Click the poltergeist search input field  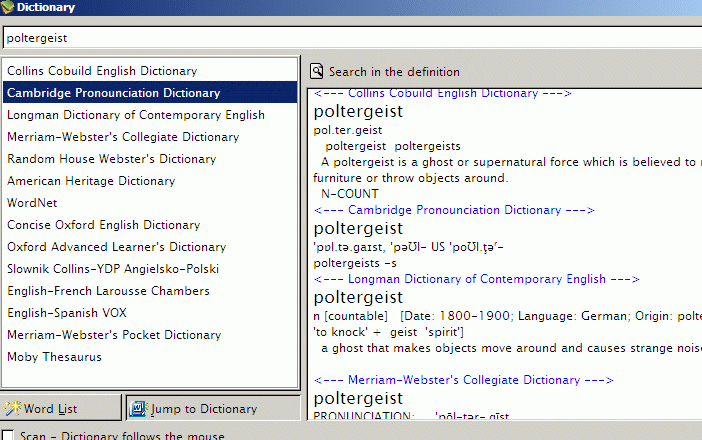pyautogui.click(x=352, y=38)
